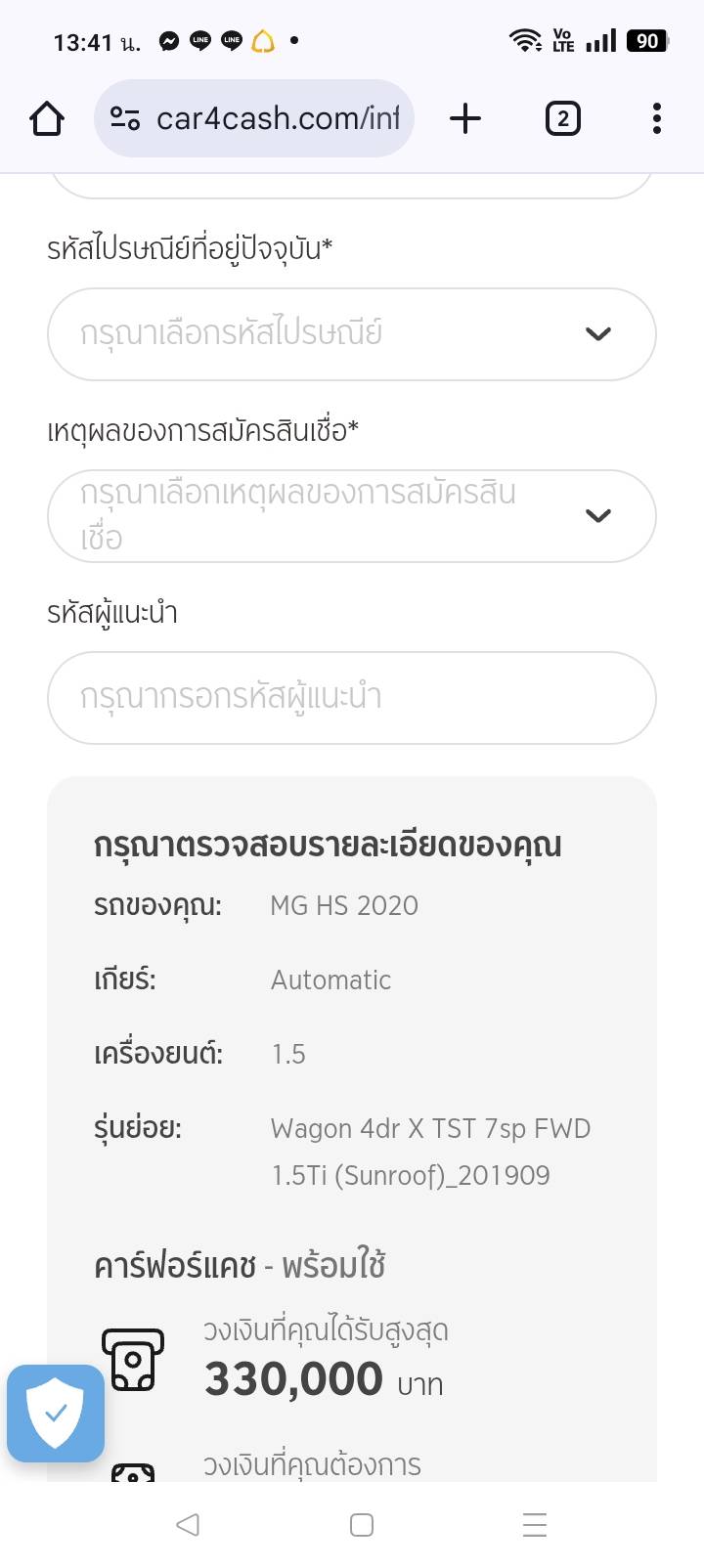The width and height of the screenshot is (704, 1568).
Task: Expand the postal code dropdown
Action: (323, 334)
